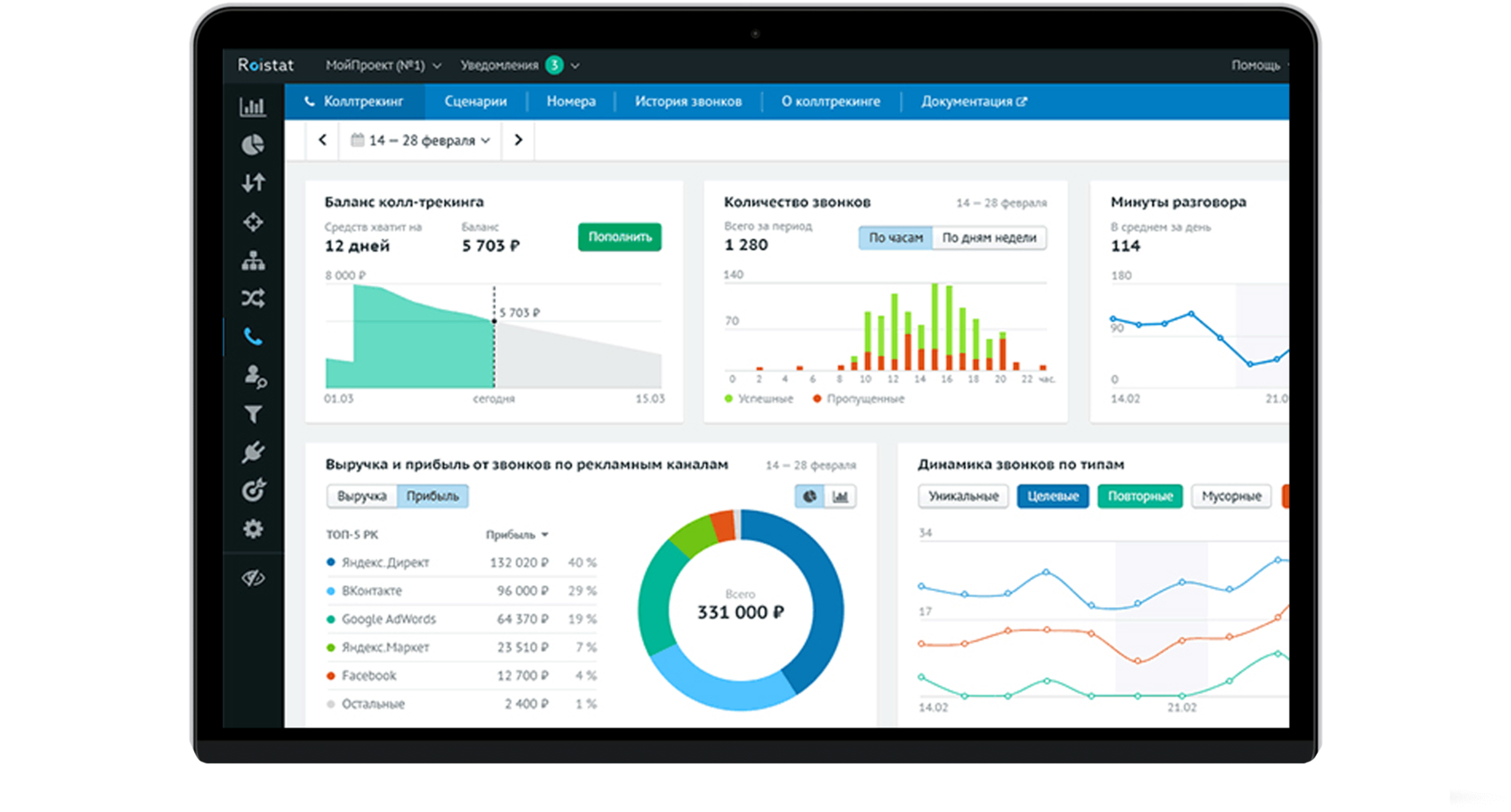
Task: Click the funnel filter sidebar icon
Action: (253, 415)
